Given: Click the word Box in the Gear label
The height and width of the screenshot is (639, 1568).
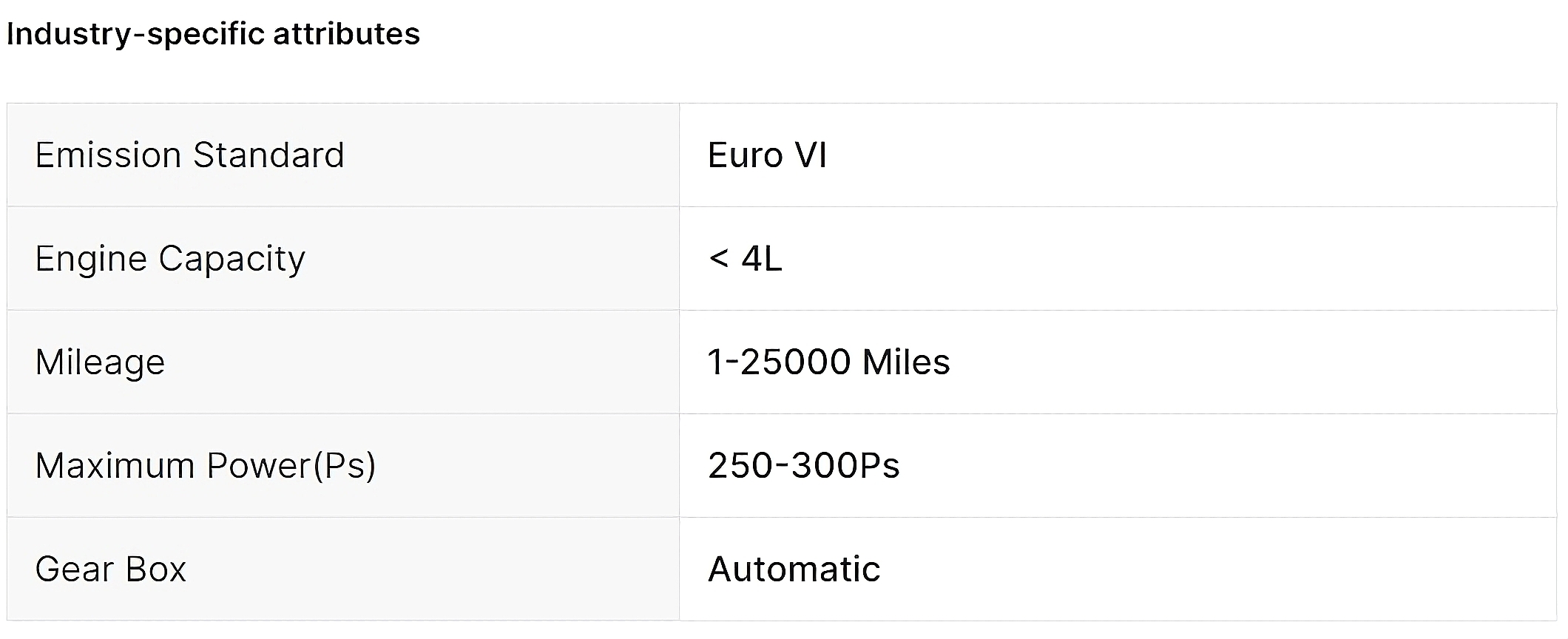Looking at the screenshot, I should pos(155,569).
